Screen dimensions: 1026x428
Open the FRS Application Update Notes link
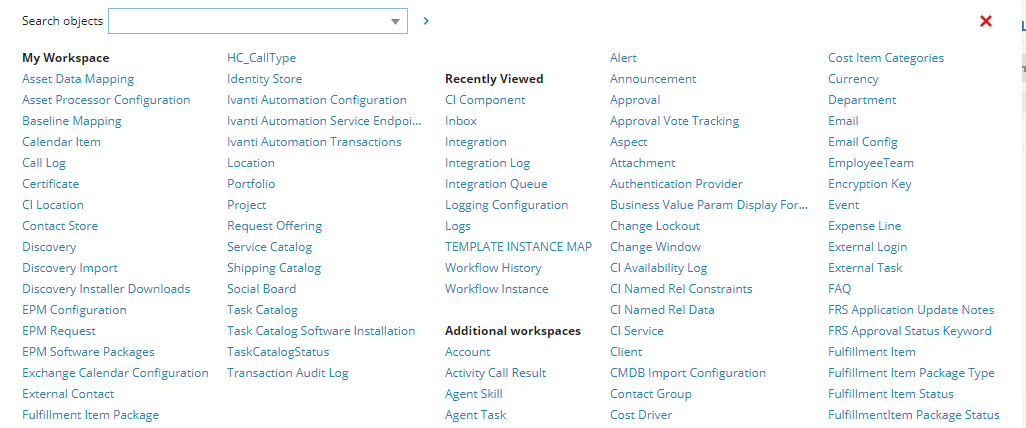click(911, 310)
